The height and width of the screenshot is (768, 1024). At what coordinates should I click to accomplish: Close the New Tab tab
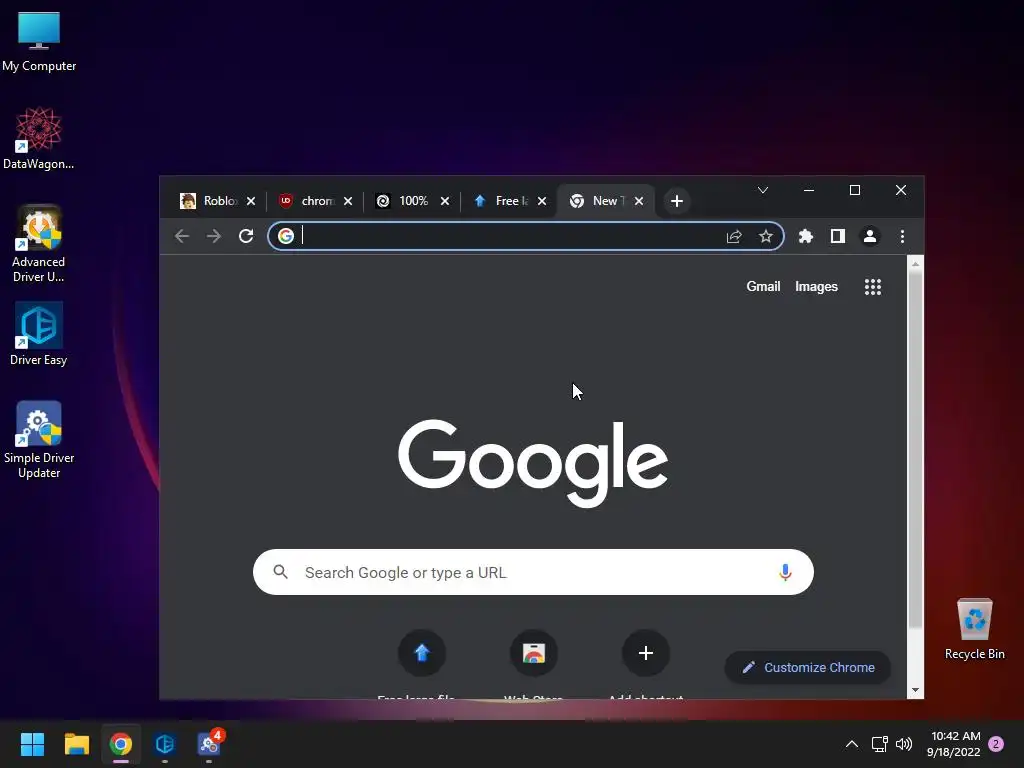coord(639,201)
